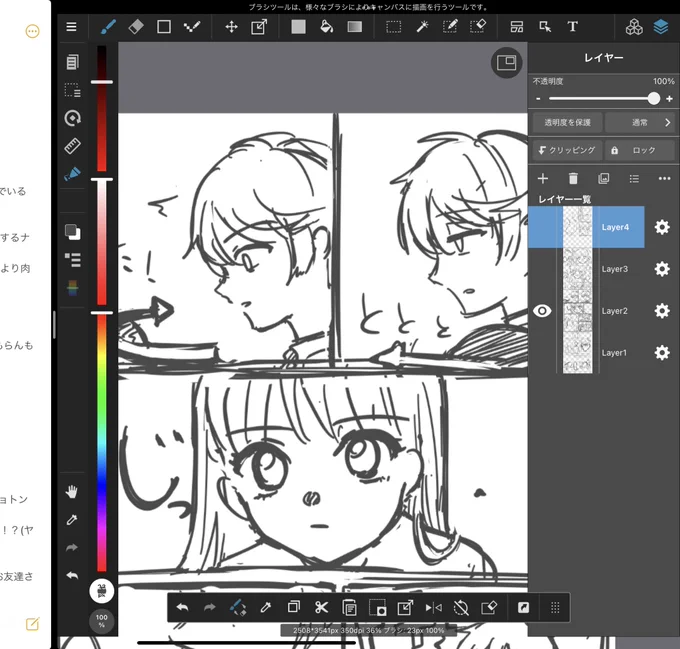This screenshot has height=649, width=680.
Task: Open Layer1 gear settings
Action: [x=662, y=353]
